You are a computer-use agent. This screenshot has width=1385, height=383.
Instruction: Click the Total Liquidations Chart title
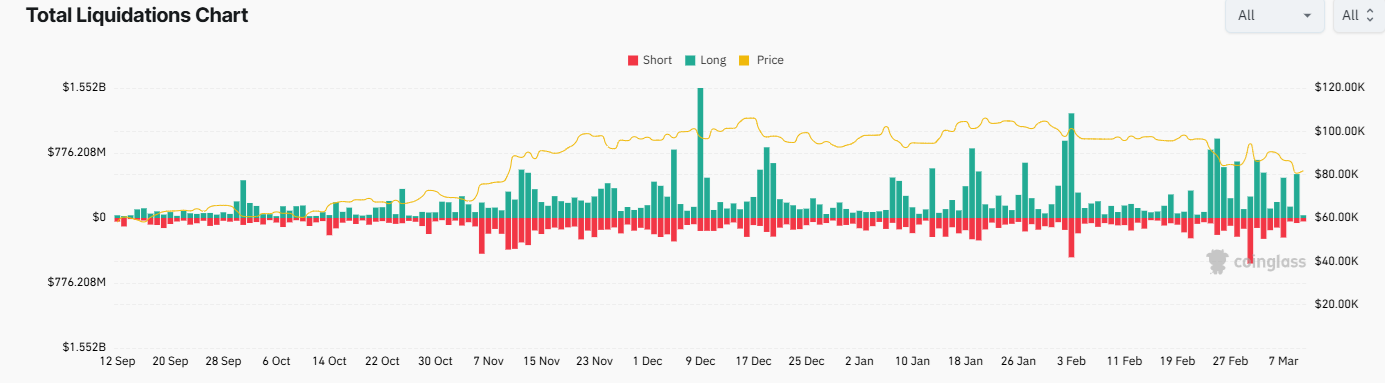pos(137,16)
